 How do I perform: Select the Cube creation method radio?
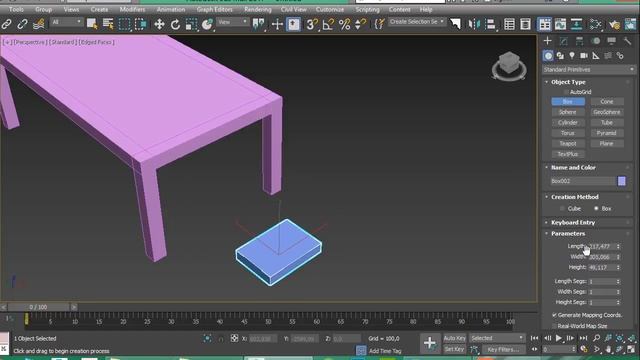point(562,209)
